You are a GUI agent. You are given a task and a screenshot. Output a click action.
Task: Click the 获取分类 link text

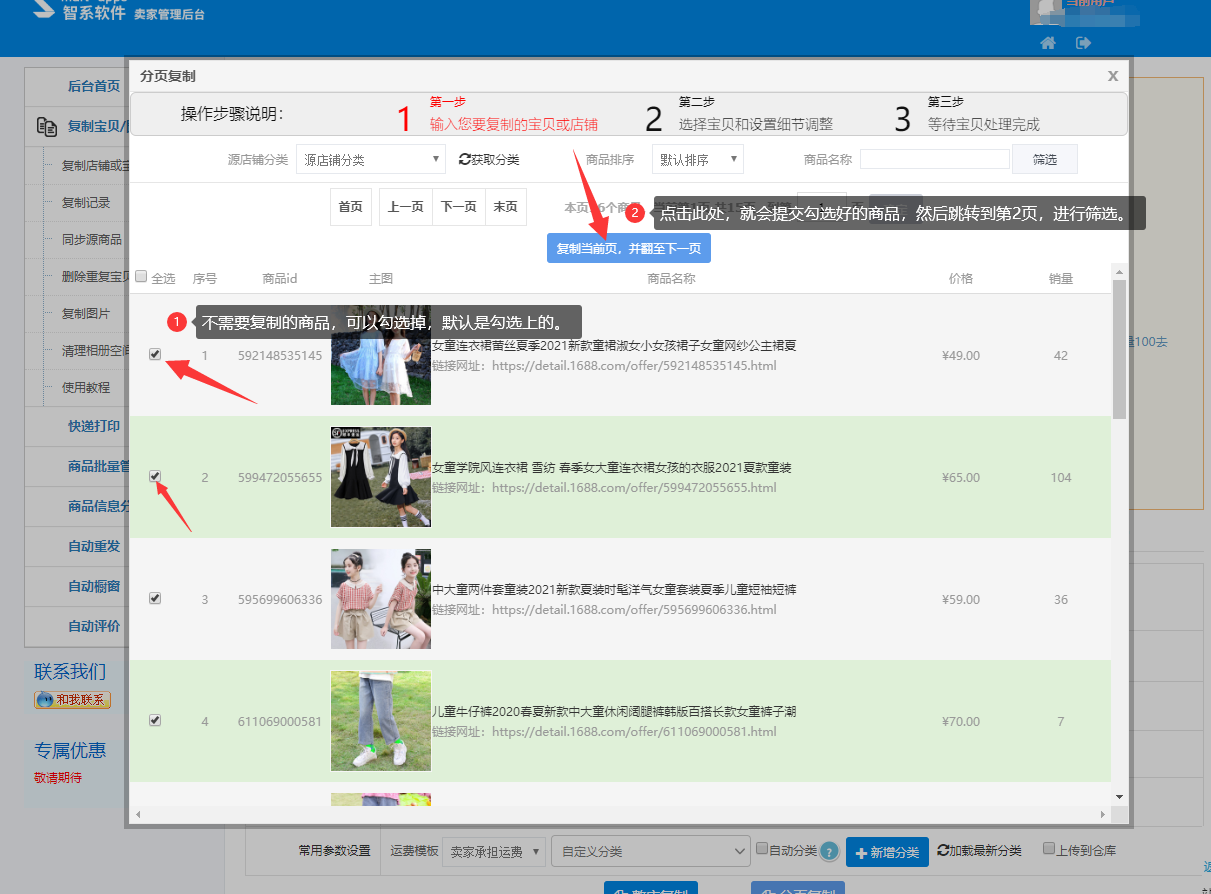[x=495, y=159]
